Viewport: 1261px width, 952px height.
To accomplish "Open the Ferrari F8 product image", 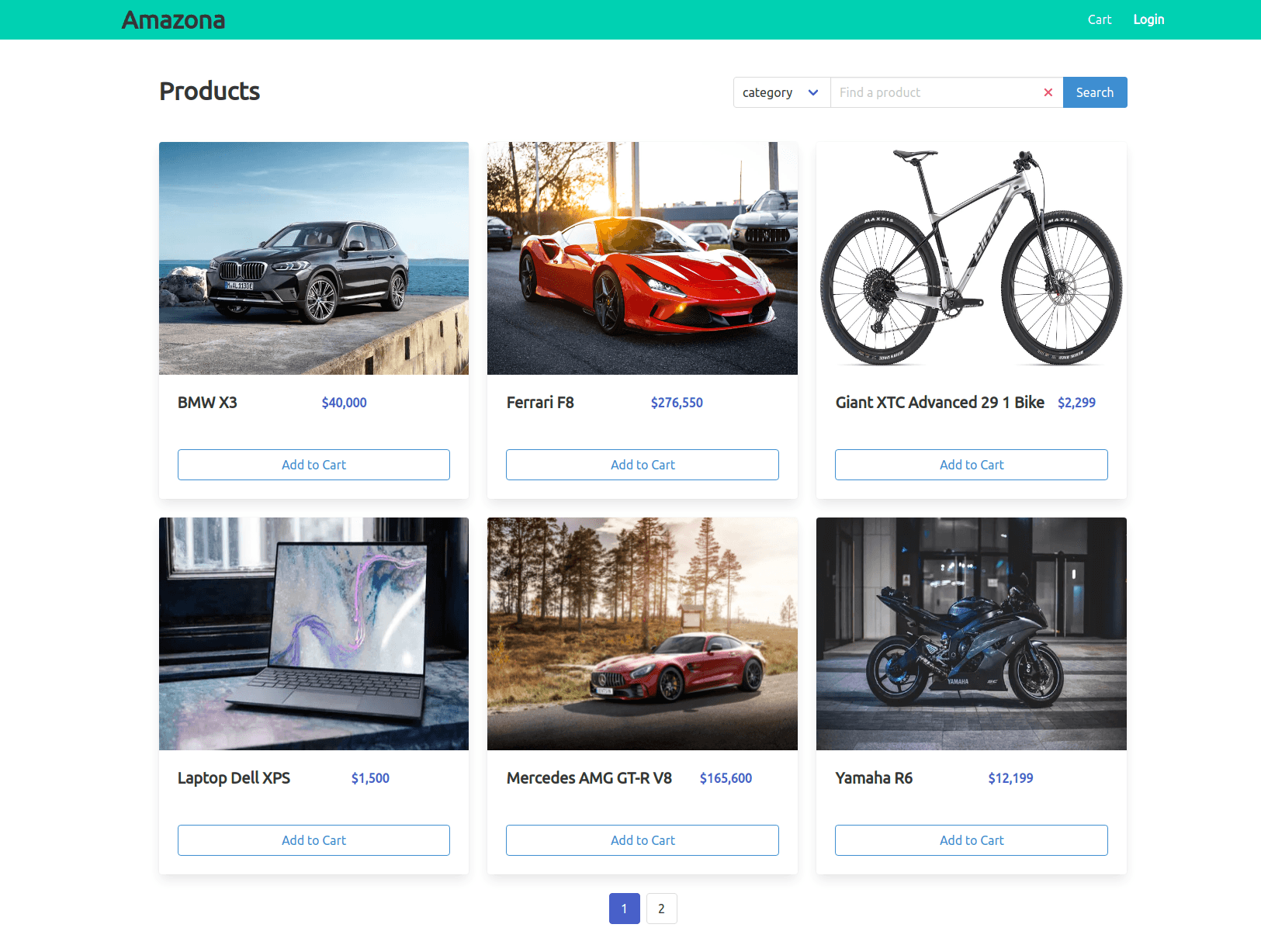I will coord(643,258).
